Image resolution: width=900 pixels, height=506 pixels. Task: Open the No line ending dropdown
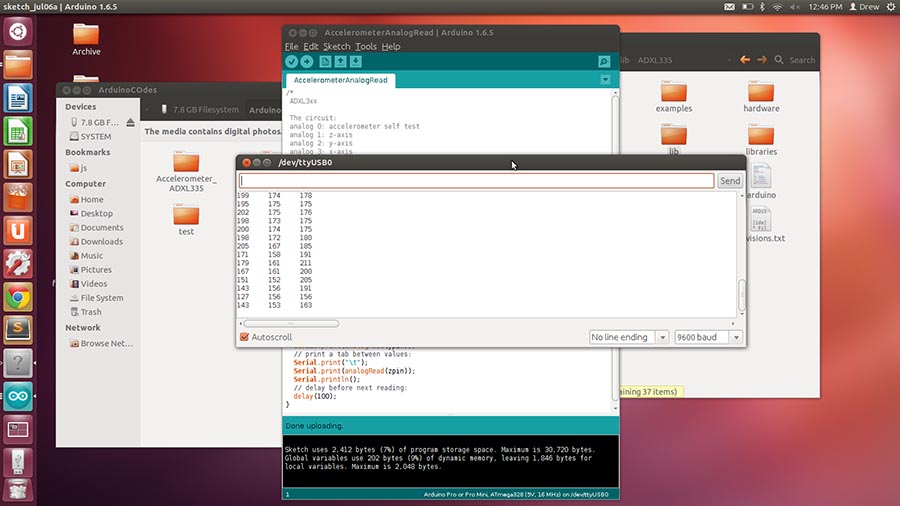(629, 337)
